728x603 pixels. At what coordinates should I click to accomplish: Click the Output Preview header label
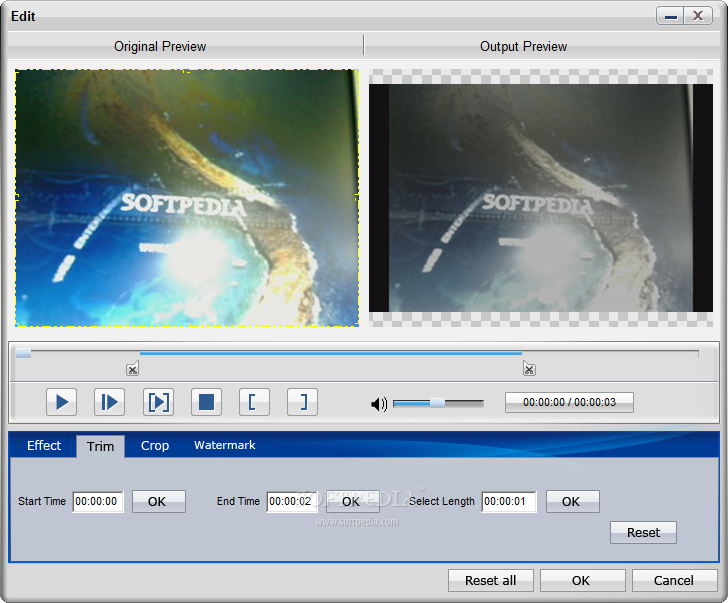click(523, 46)
